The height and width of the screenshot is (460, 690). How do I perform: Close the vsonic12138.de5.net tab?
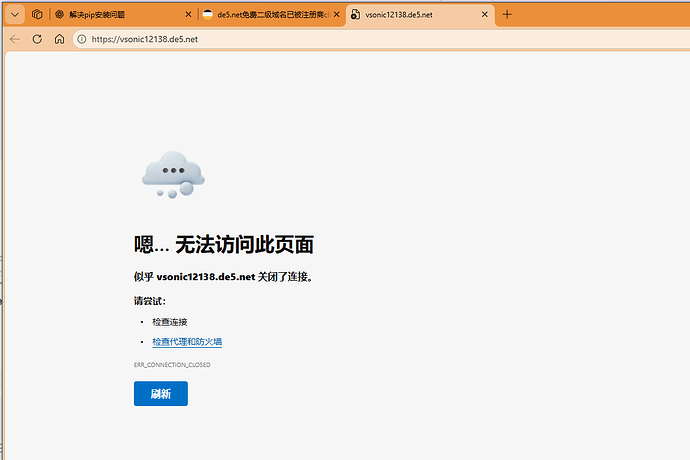[x=484, y=15]
